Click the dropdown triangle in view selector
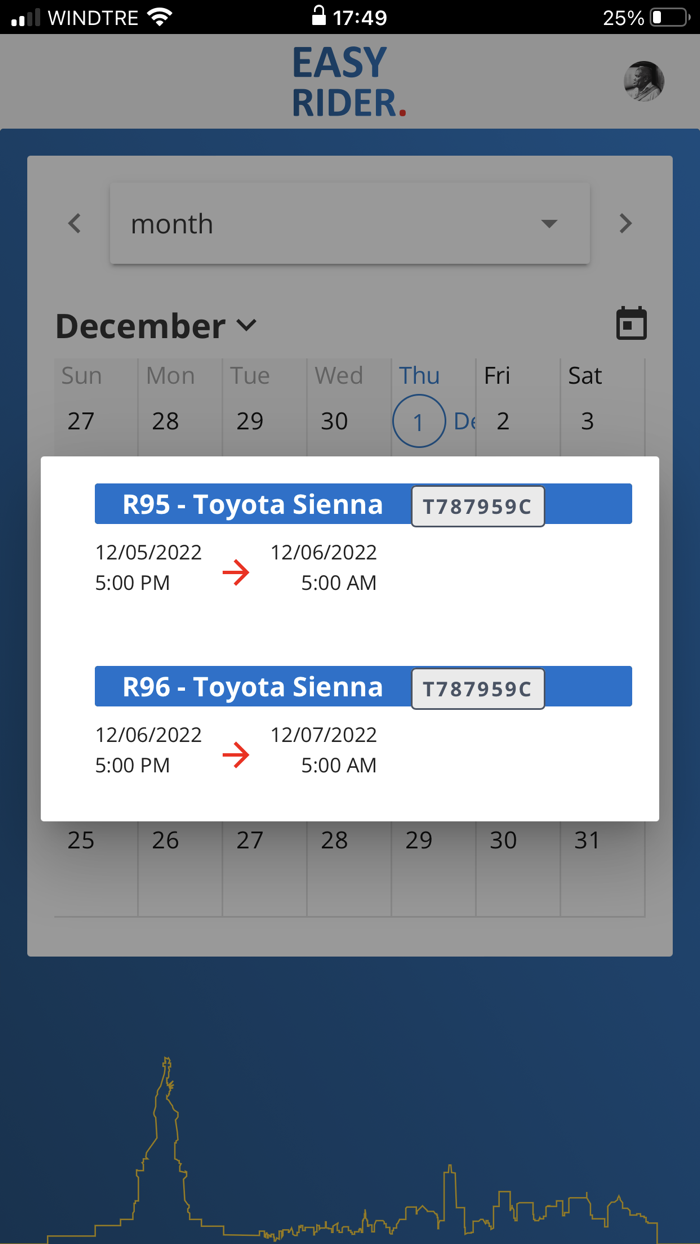This screenshot has width=700, height=1244. point(549,224)
